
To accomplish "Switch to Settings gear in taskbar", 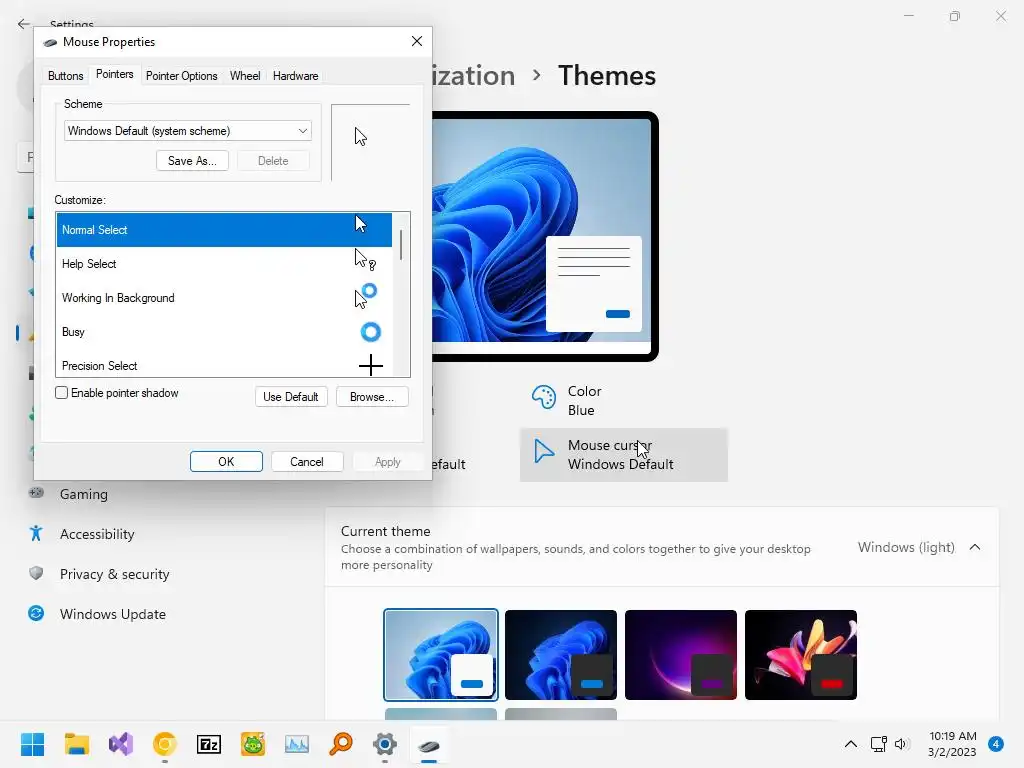I will pos(385,744).
